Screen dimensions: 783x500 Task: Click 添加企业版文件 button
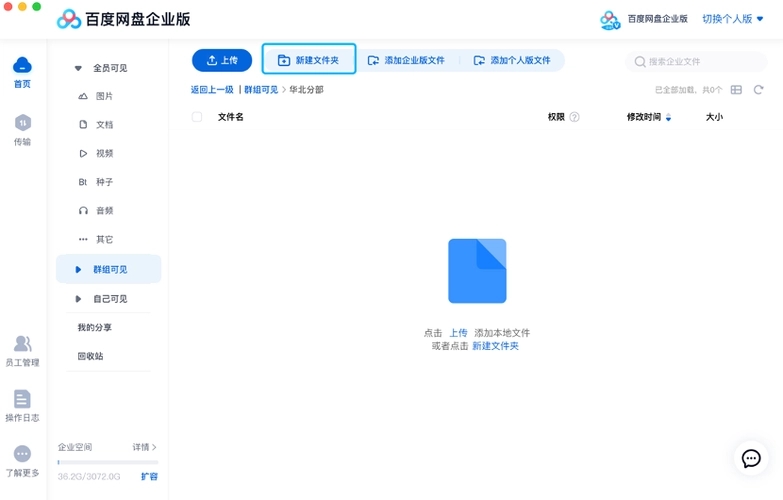406,60
